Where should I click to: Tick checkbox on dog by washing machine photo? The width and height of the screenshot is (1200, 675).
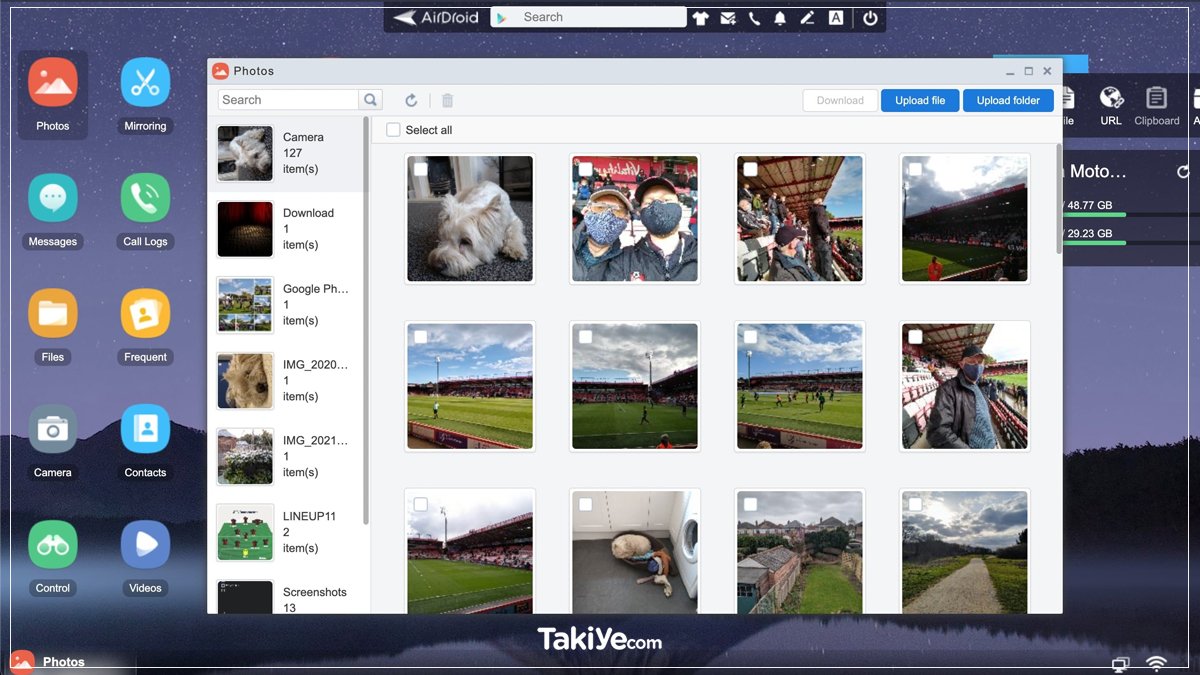coord(586,505)
